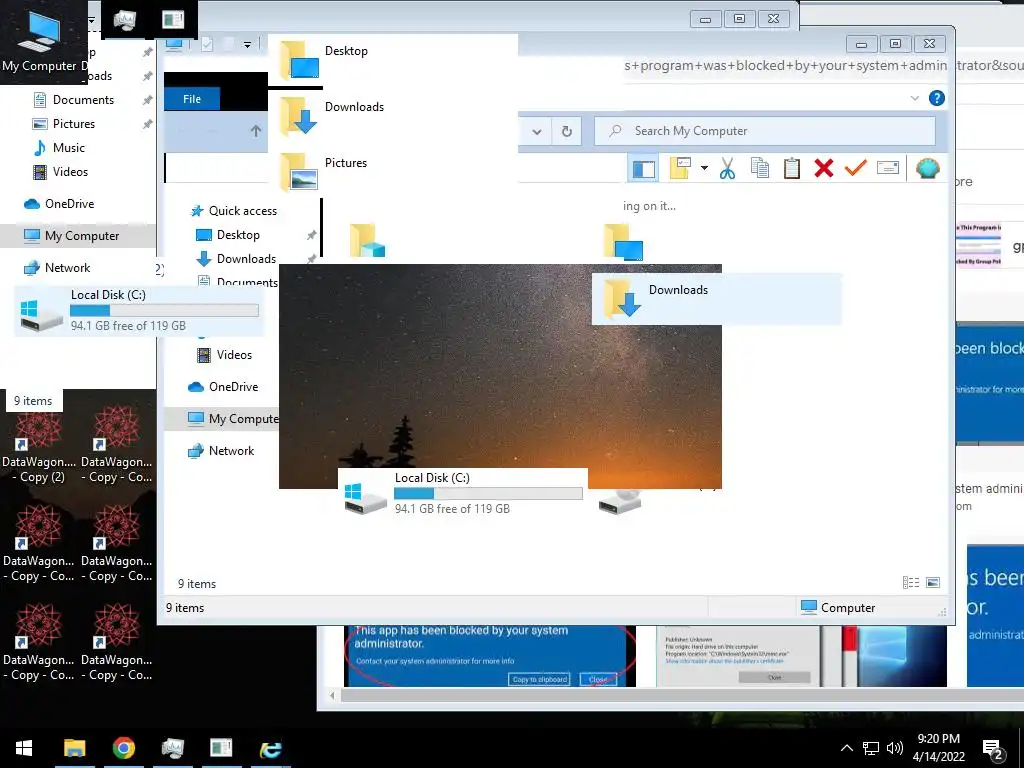Select OneDrive in front window sidebar
Screen dimensions: 1024x768
tap(233, 387)
